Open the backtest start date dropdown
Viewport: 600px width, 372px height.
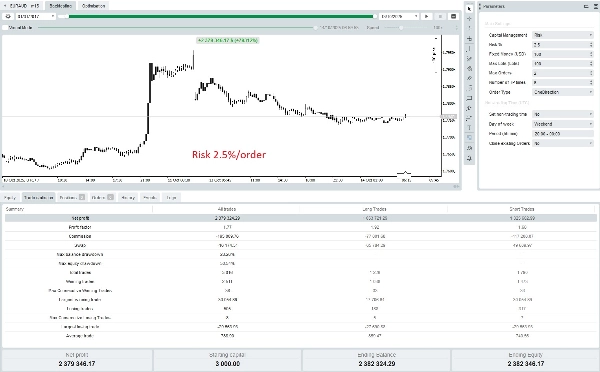point(36,16)
